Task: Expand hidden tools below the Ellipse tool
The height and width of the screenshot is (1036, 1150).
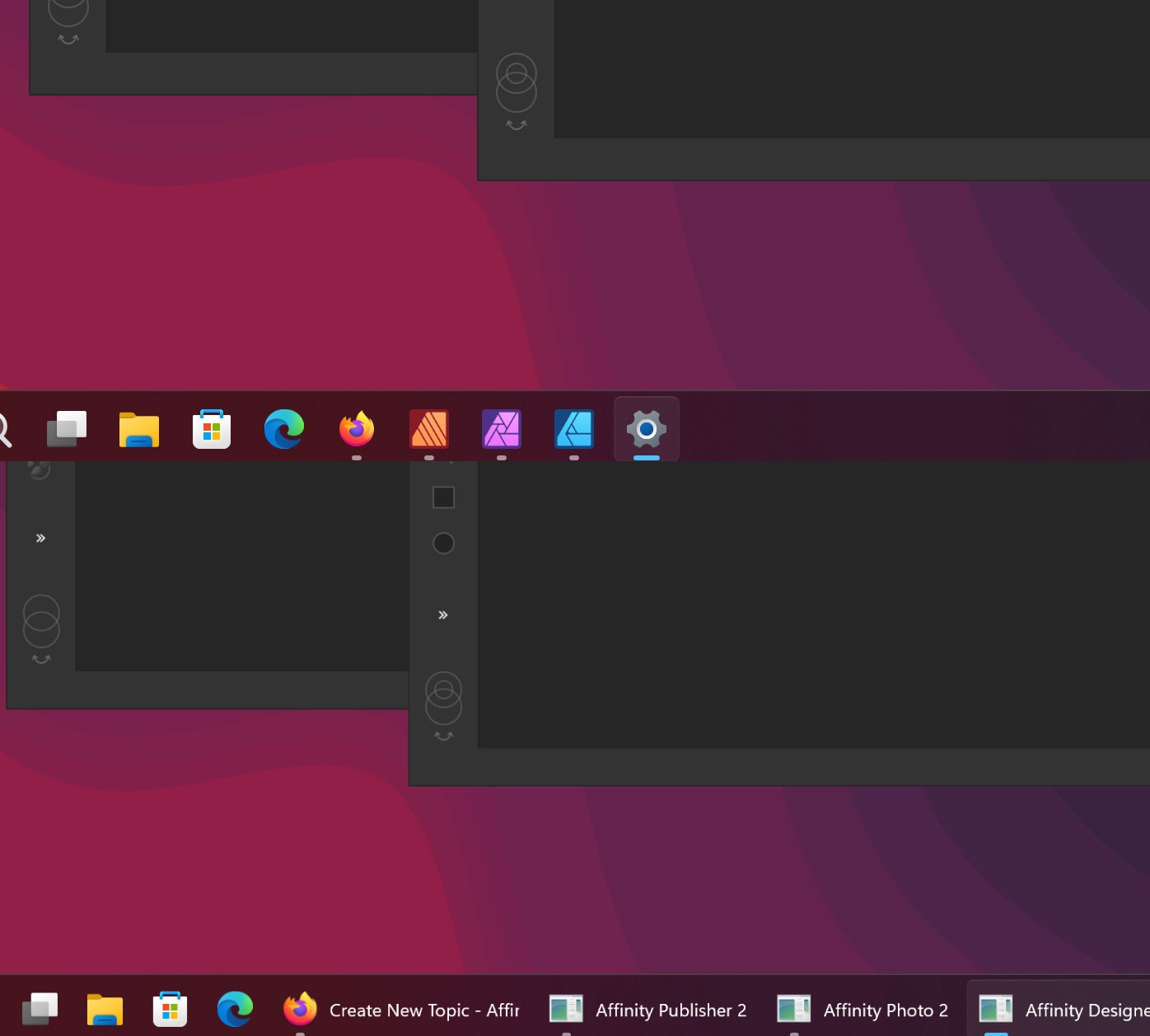Action: pyautogui.click(x=443, y=615)
